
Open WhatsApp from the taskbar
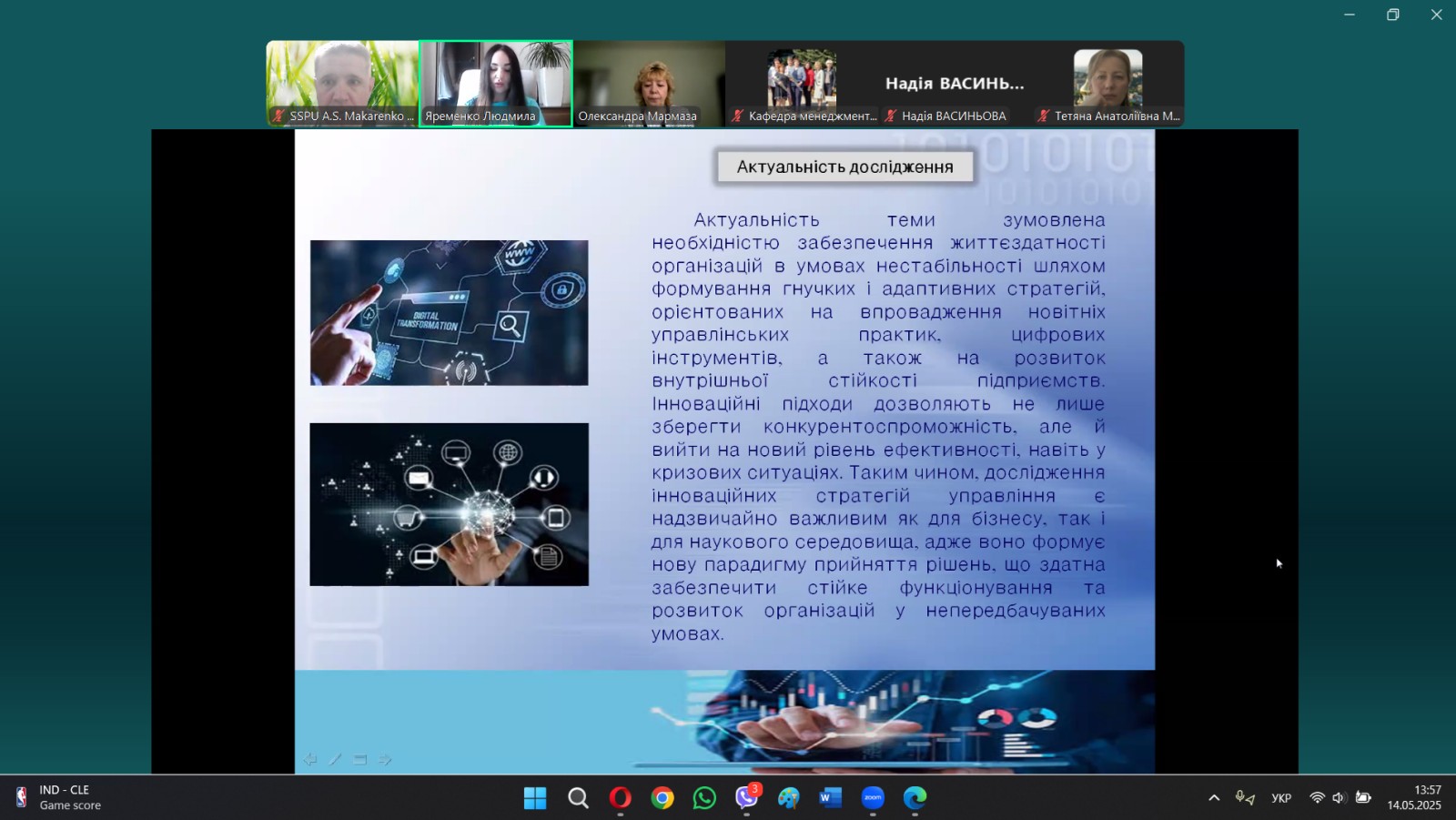[x=704, y=798]
